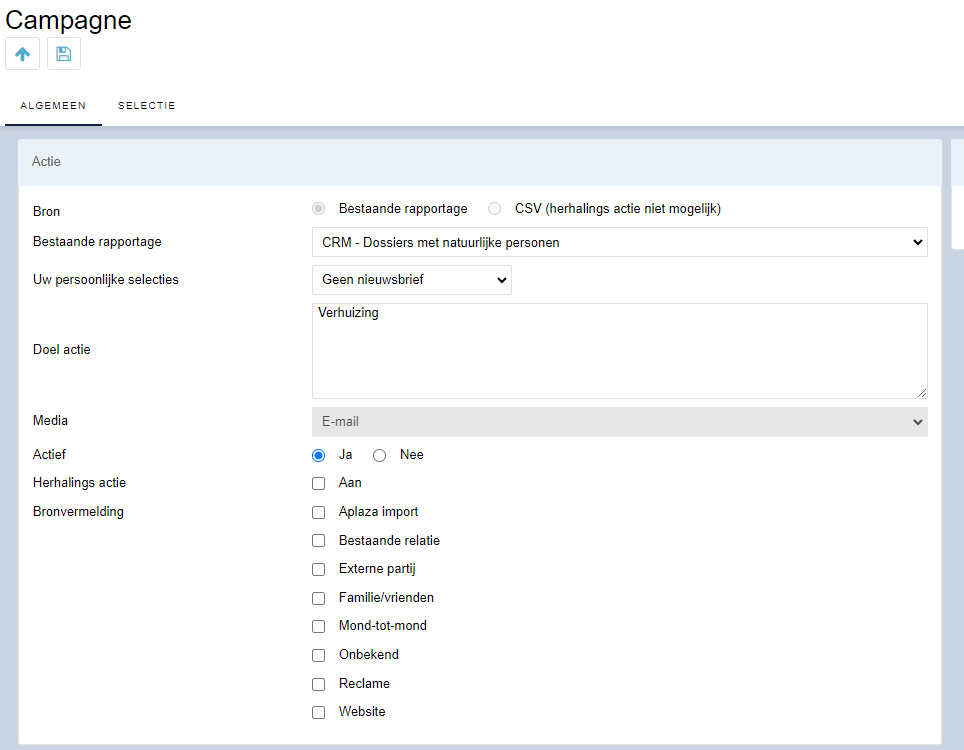Image resolution: width=964 pixels, height=750 pixels.
Task: Click the Campagne page heading
Action: pyautogui.click(x=68, y=20)
